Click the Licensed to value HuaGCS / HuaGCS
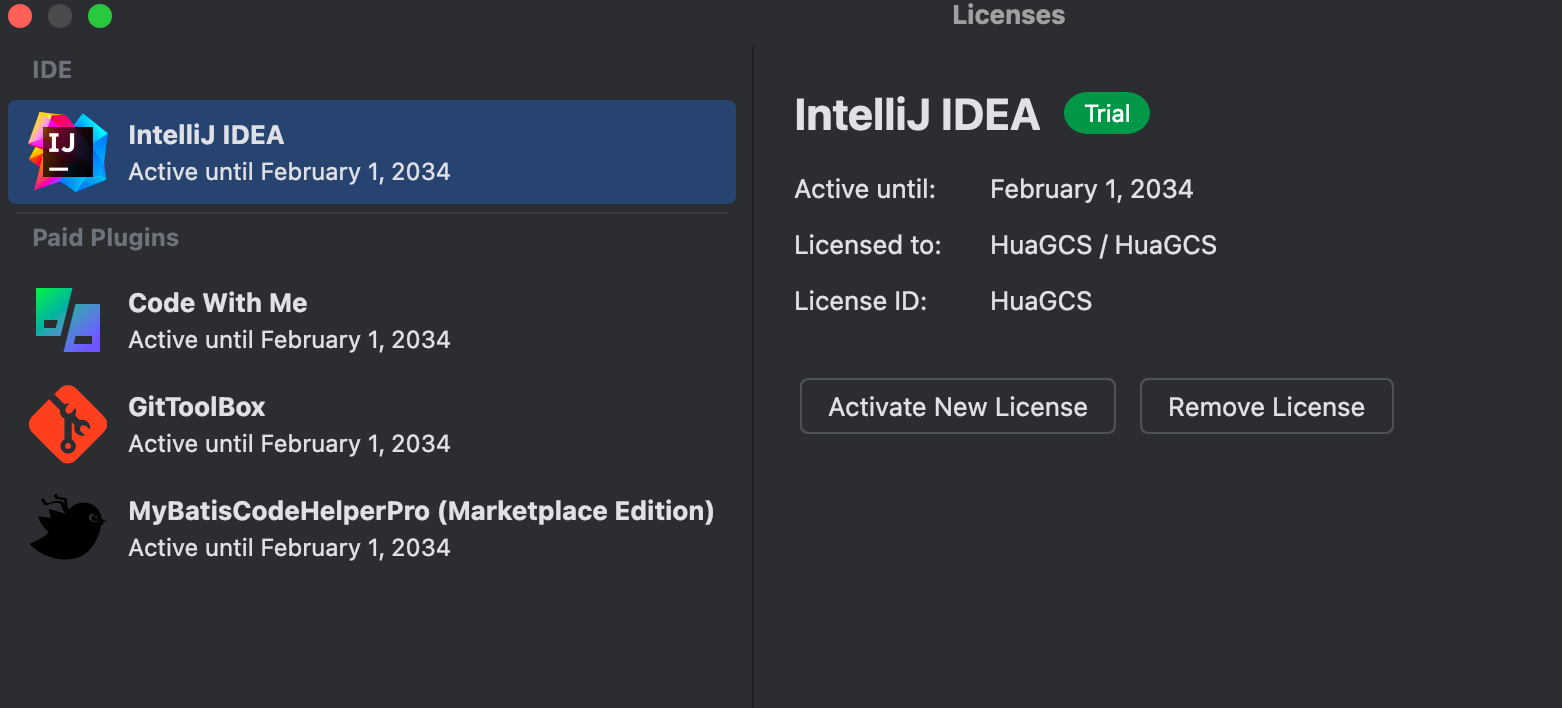The image size is (1562, 708). 1103,245
